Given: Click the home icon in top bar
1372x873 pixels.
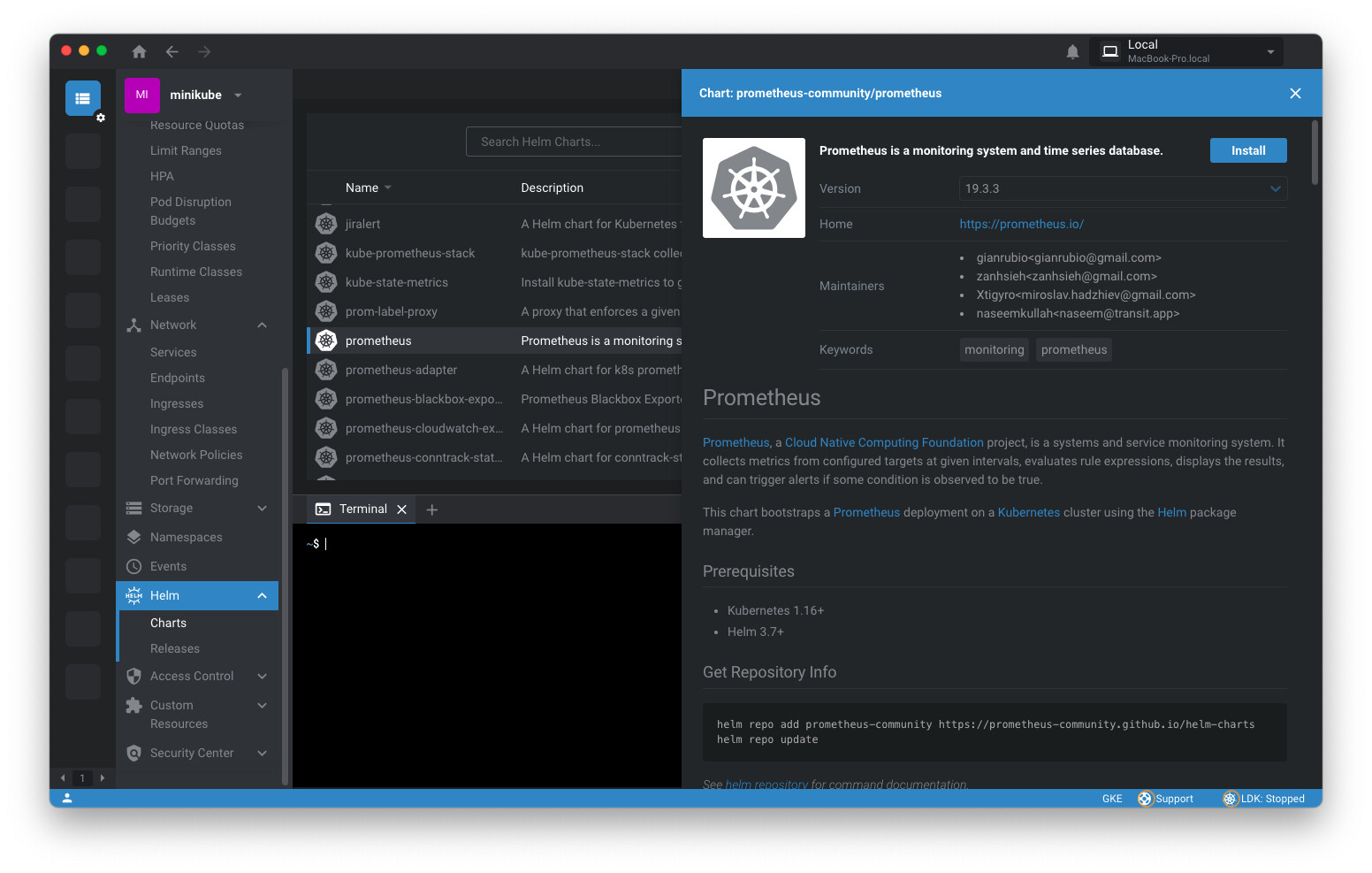Looking at the screenshot, I should [139, 52].
